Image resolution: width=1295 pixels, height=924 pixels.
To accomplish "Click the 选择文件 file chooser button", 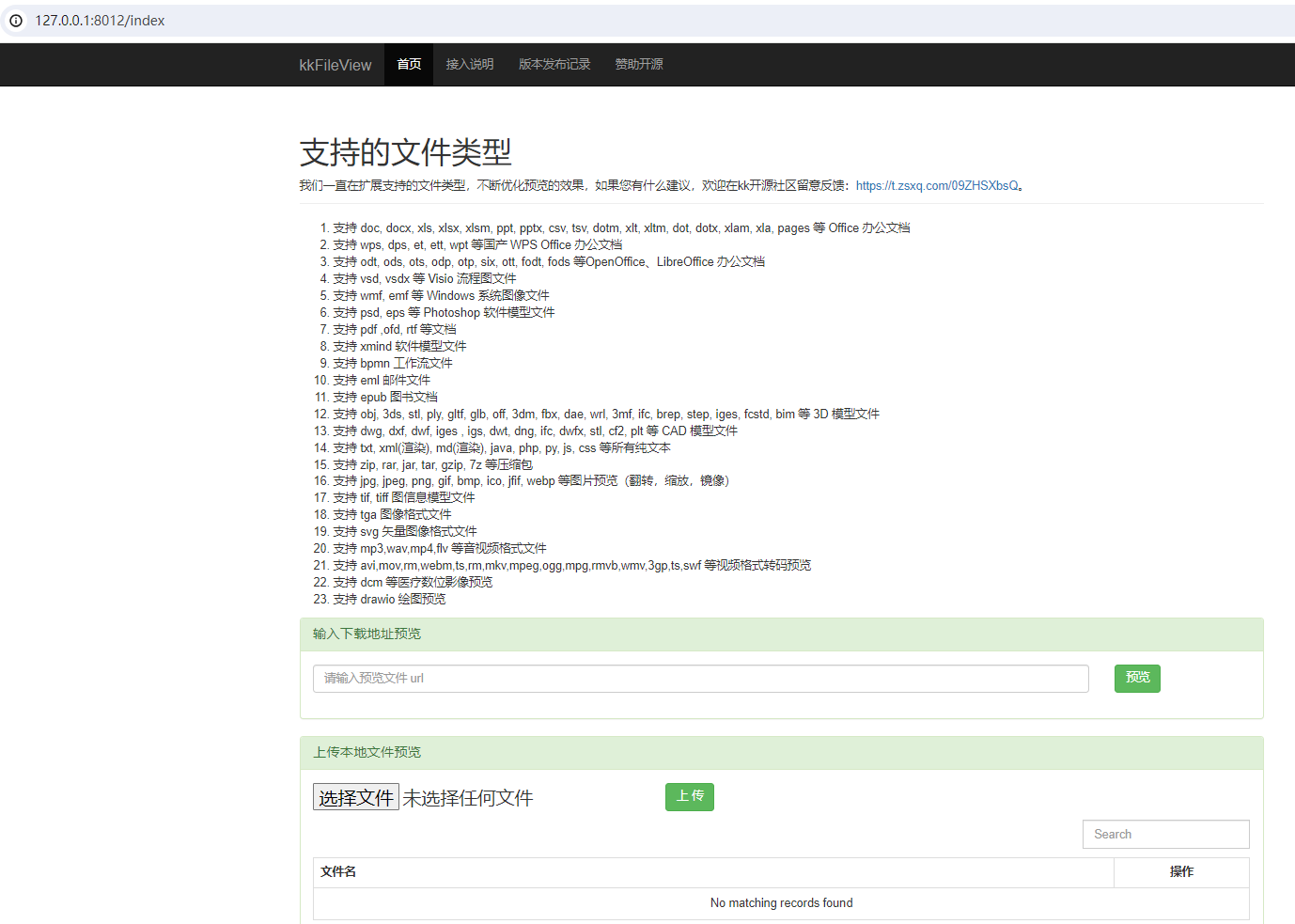I will coord(356,797).
